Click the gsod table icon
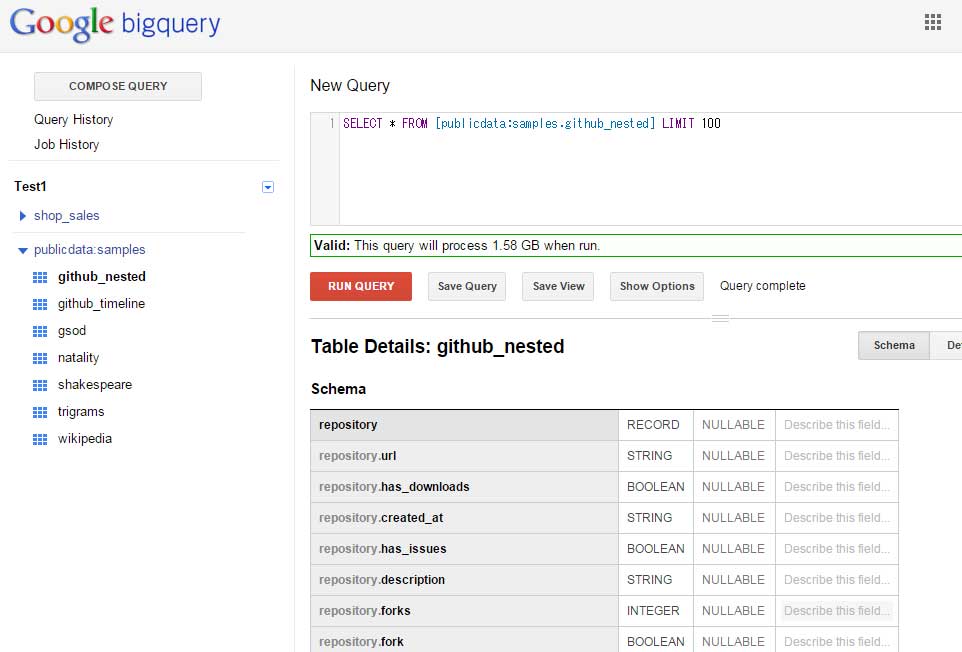This screenshot has height=652, width=962. coord(40,331)
